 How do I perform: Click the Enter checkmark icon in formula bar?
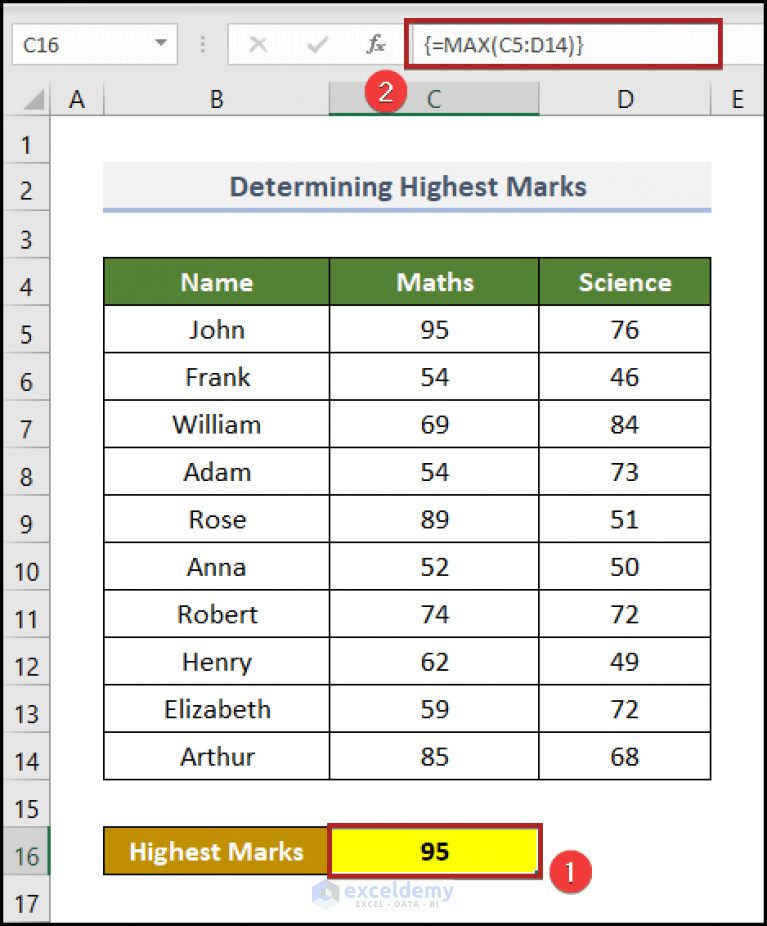(x=317, y=44)
